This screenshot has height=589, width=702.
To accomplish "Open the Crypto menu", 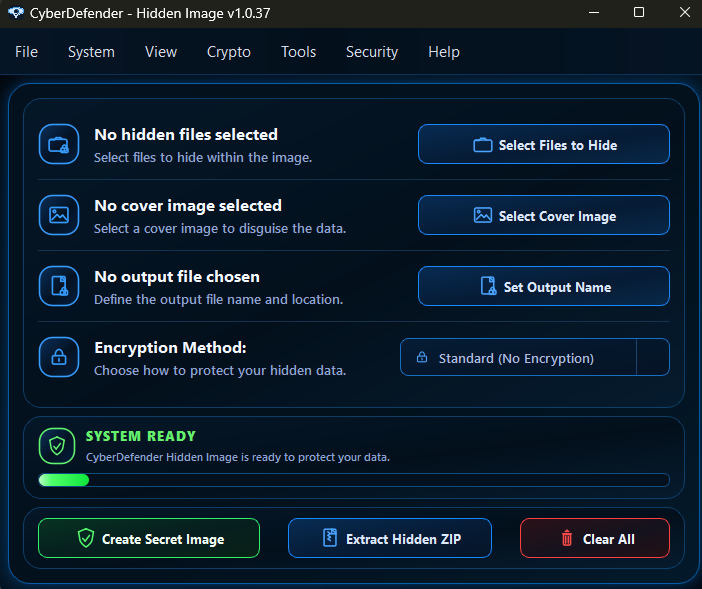I will pyautogui.click(x=229, y=52).
